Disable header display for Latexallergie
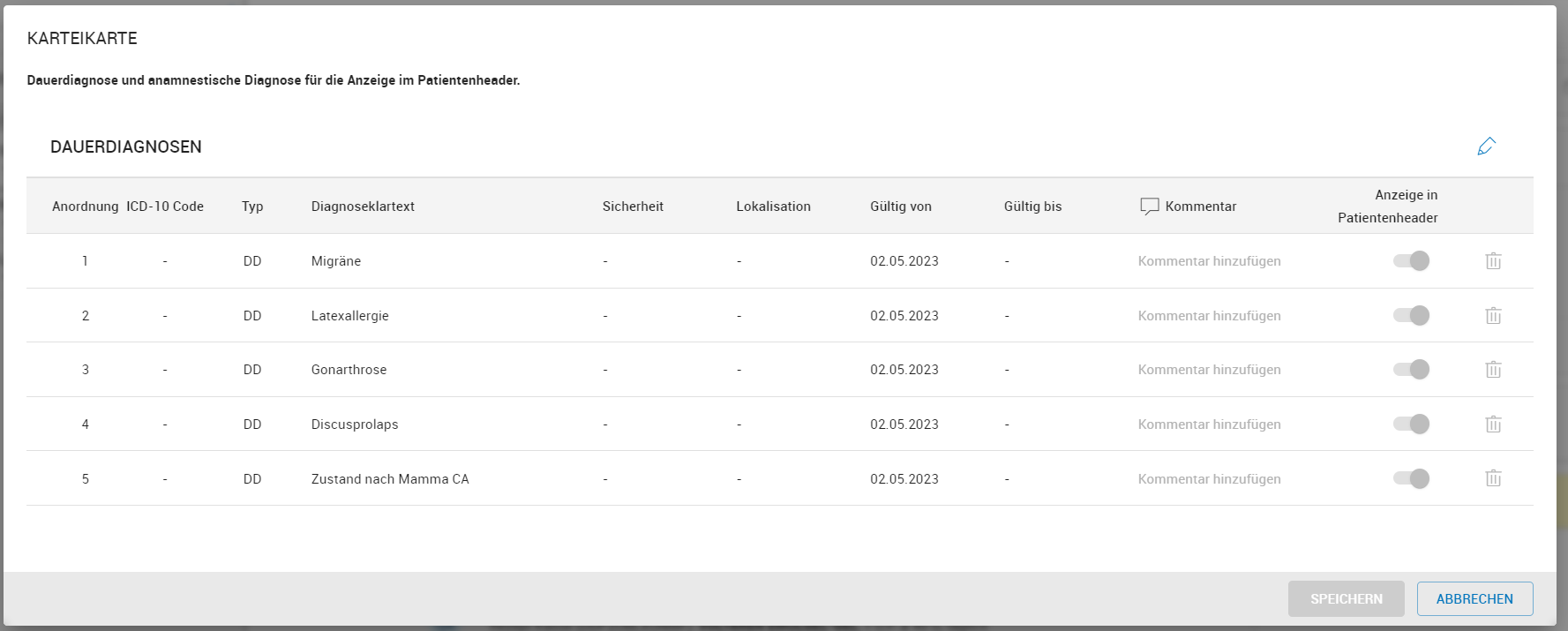The height and width of the screenshot is (631, 1568). pyautogui.click(x=1411, y=316)
